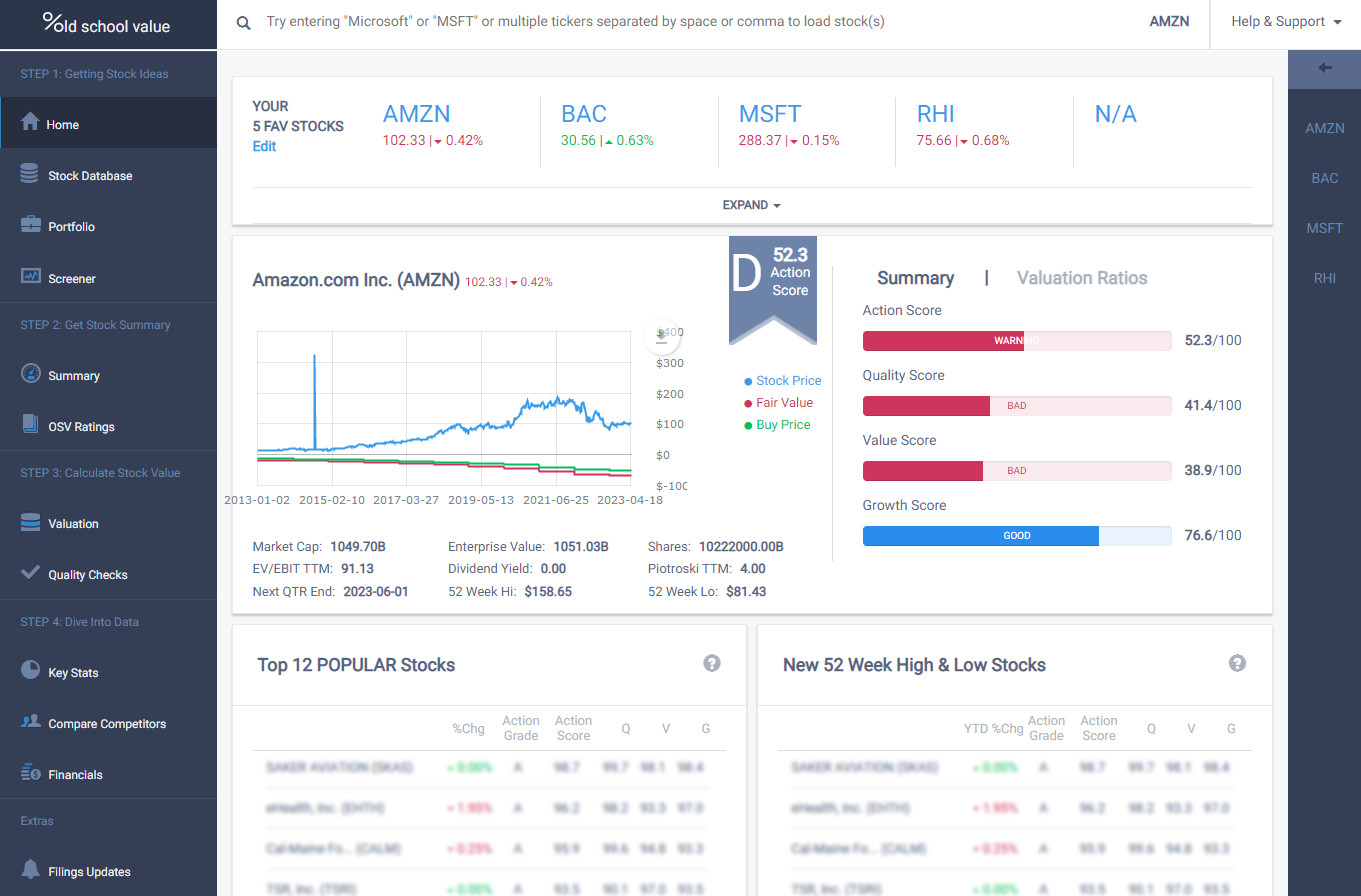Open the Home sidebar icon
This screenshot has height=896, width=1361.
(30, 122)
